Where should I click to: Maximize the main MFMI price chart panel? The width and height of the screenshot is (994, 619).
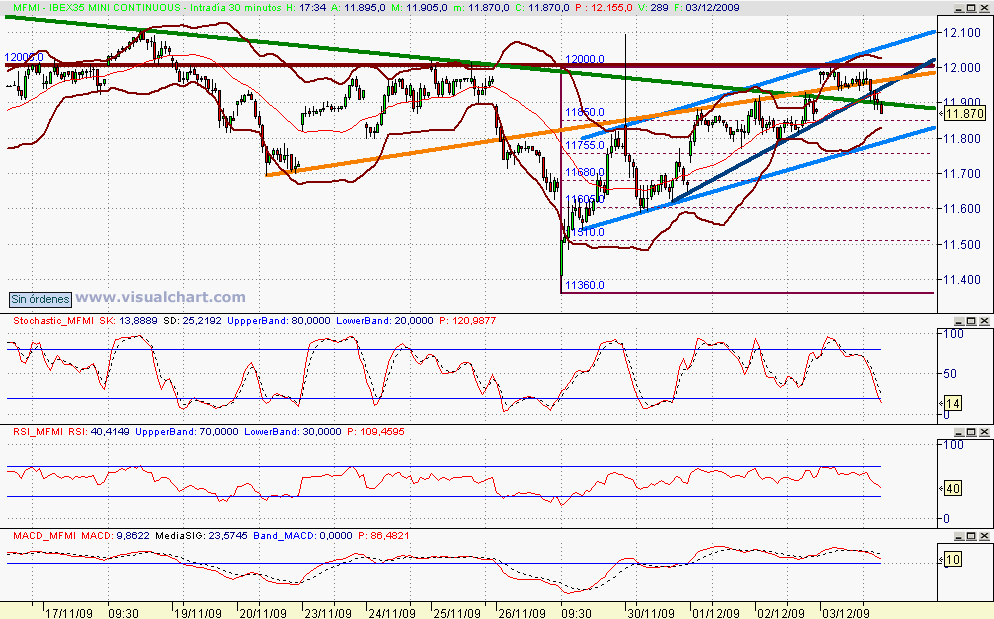pyautogui.click(x=971, y=8)
